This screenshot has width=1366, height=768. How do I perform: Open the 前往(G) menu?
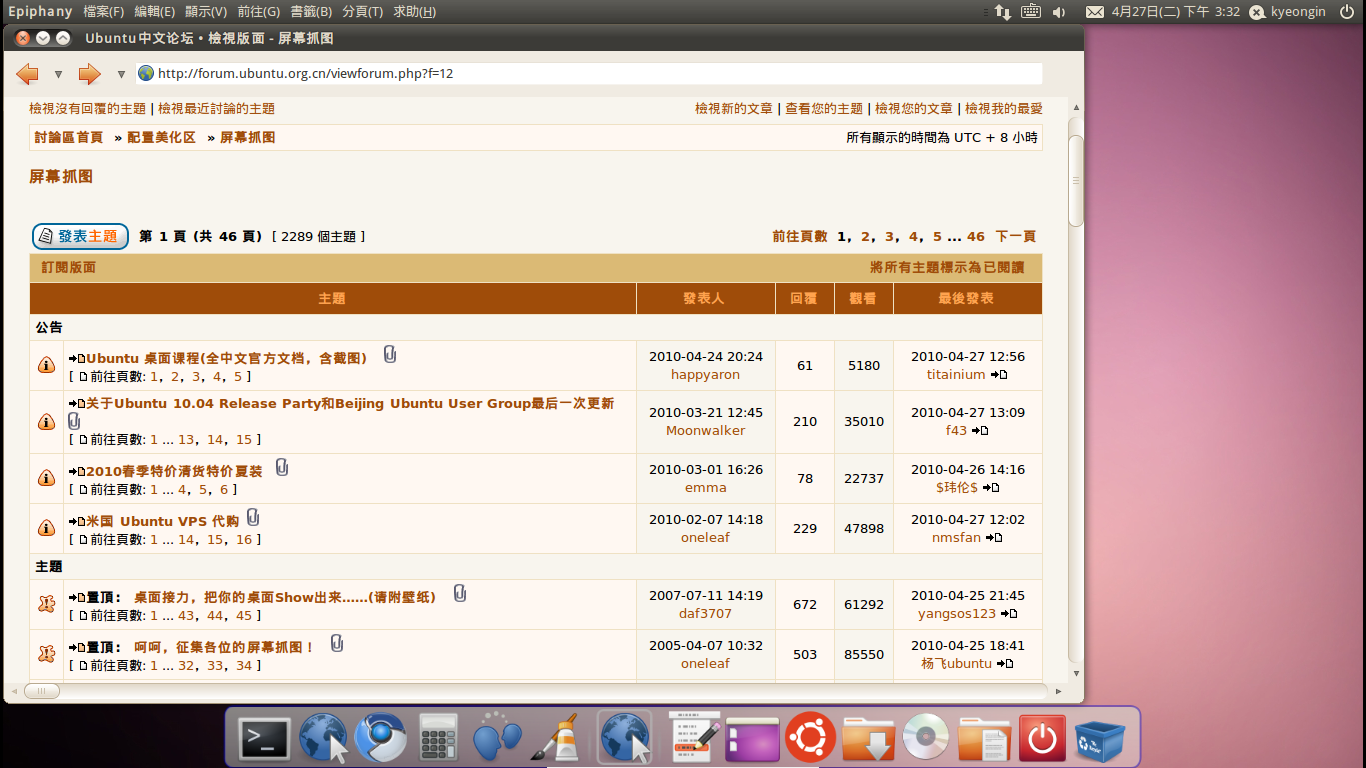coord(258,12)
